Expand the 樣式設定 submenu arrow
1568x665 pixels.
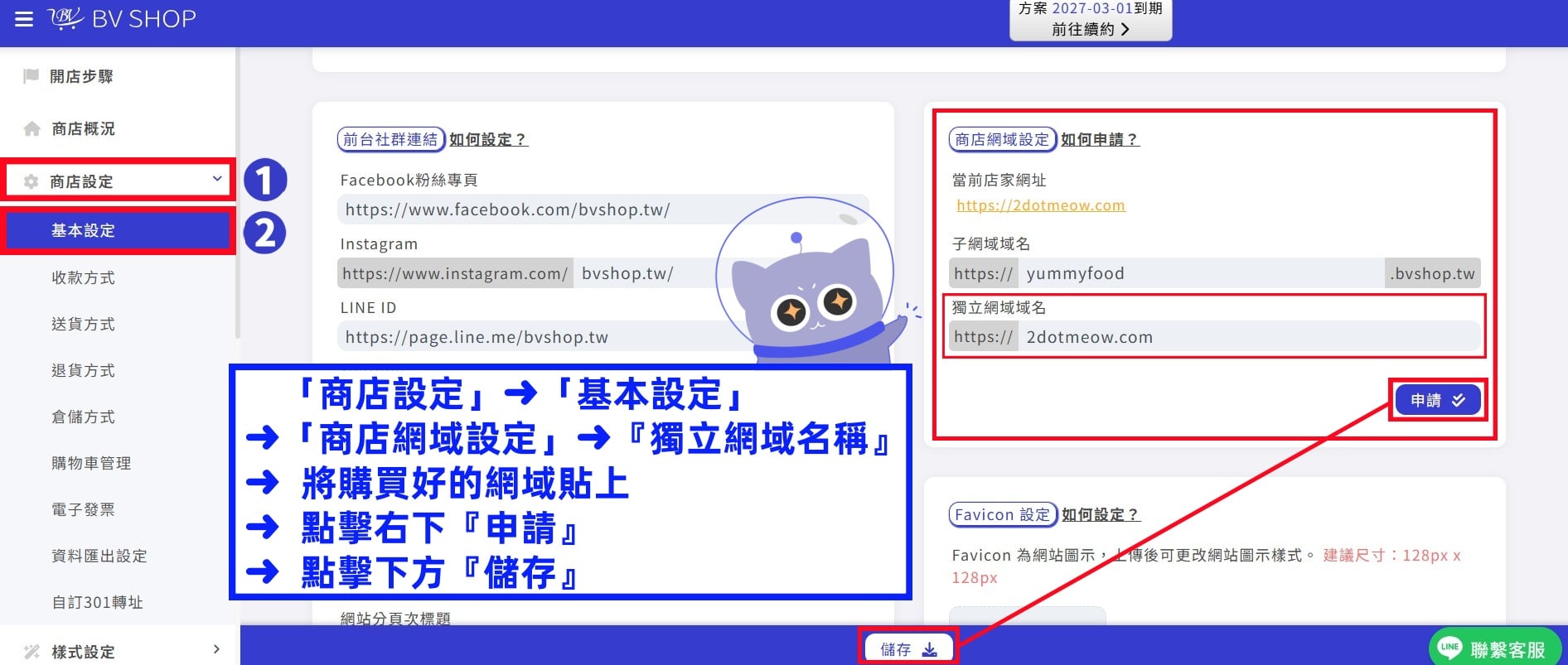click(x=216, y=649)
